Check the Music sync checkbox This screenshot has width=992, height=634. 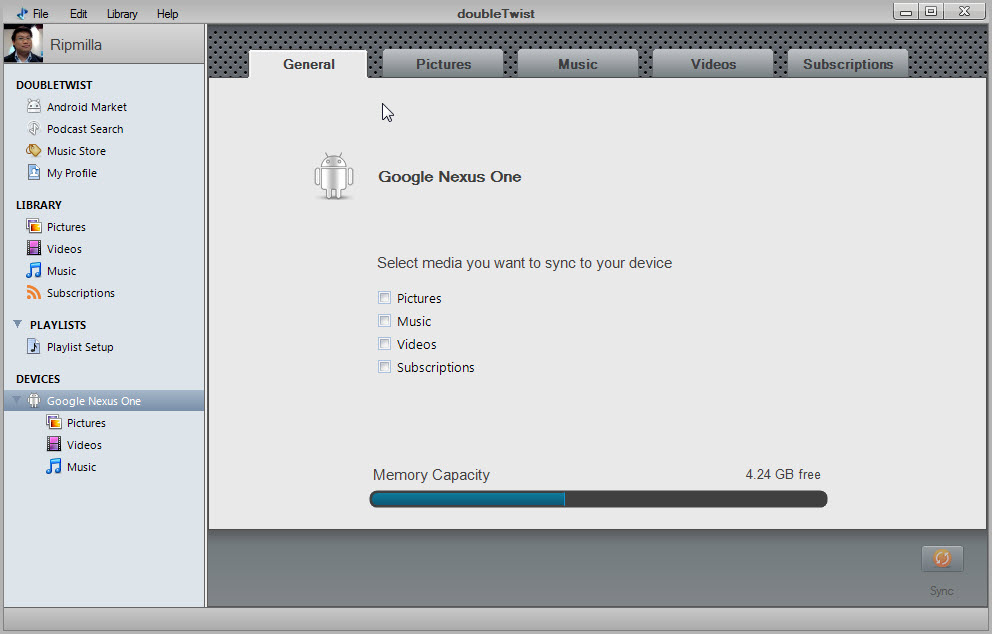384,321
